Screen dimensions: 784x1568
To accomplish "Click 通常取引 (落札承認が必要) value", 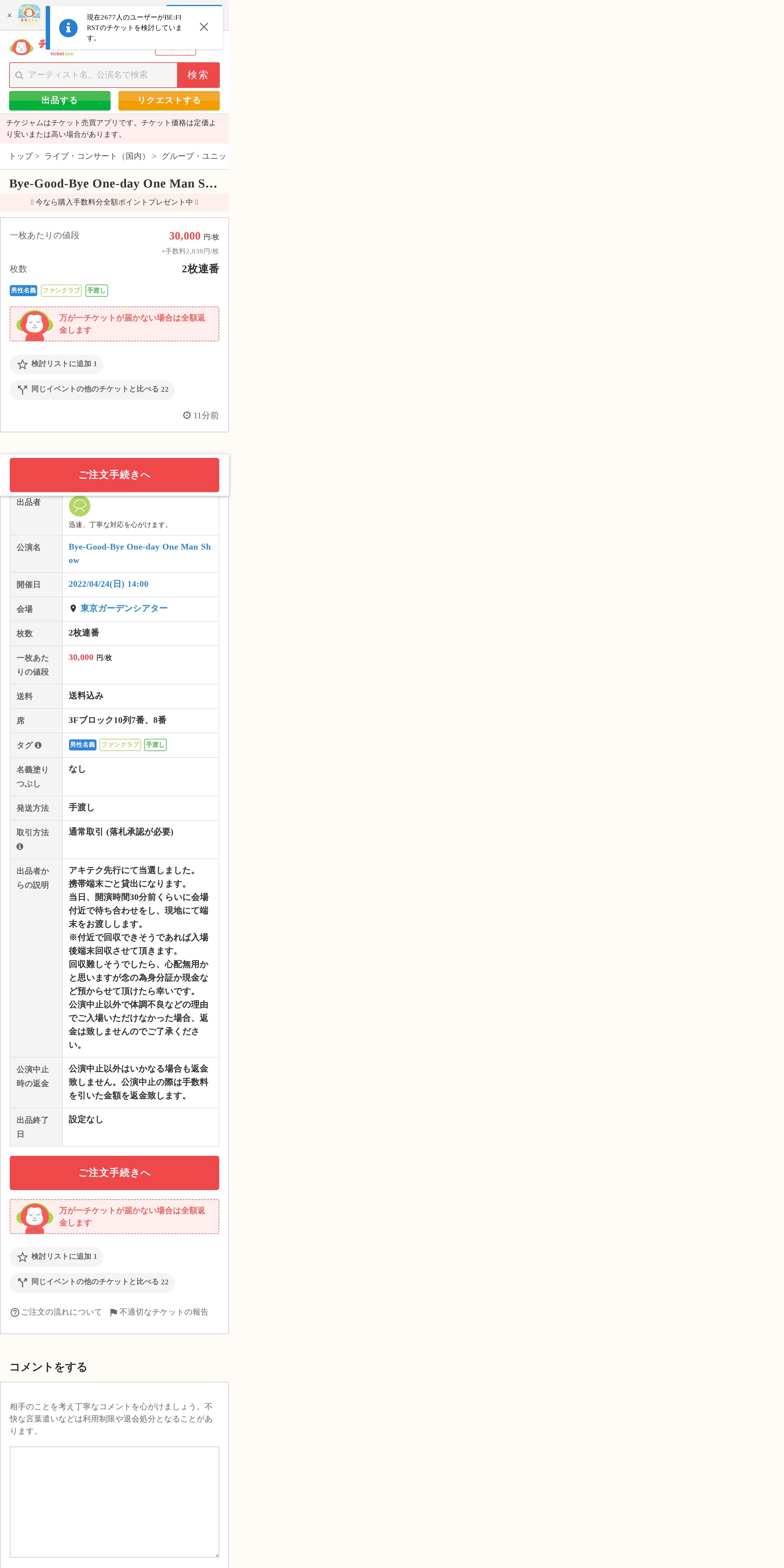I will coord(121,832).
